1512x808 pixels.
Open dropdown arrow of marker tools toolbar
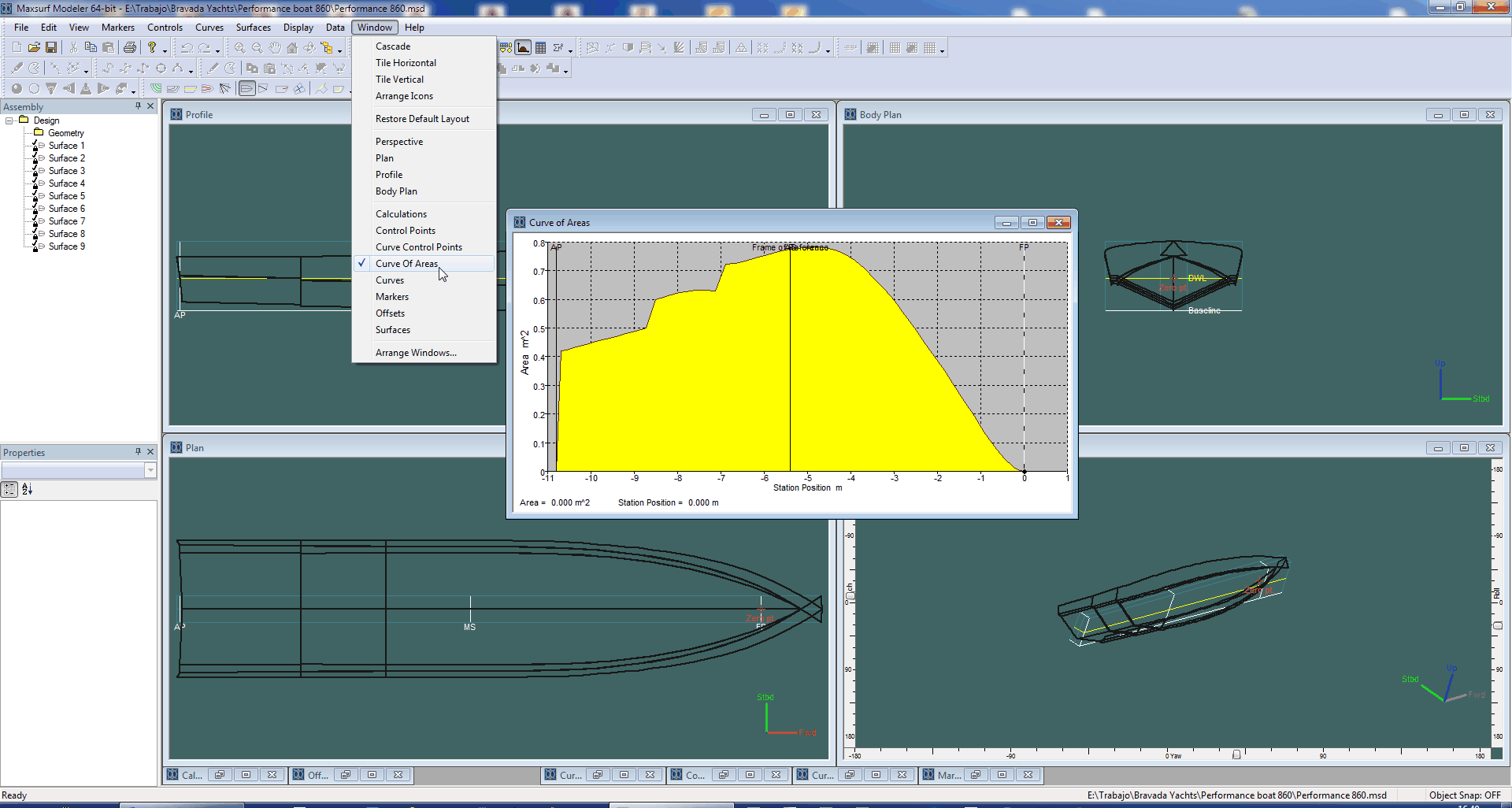(x=86, y=71)
